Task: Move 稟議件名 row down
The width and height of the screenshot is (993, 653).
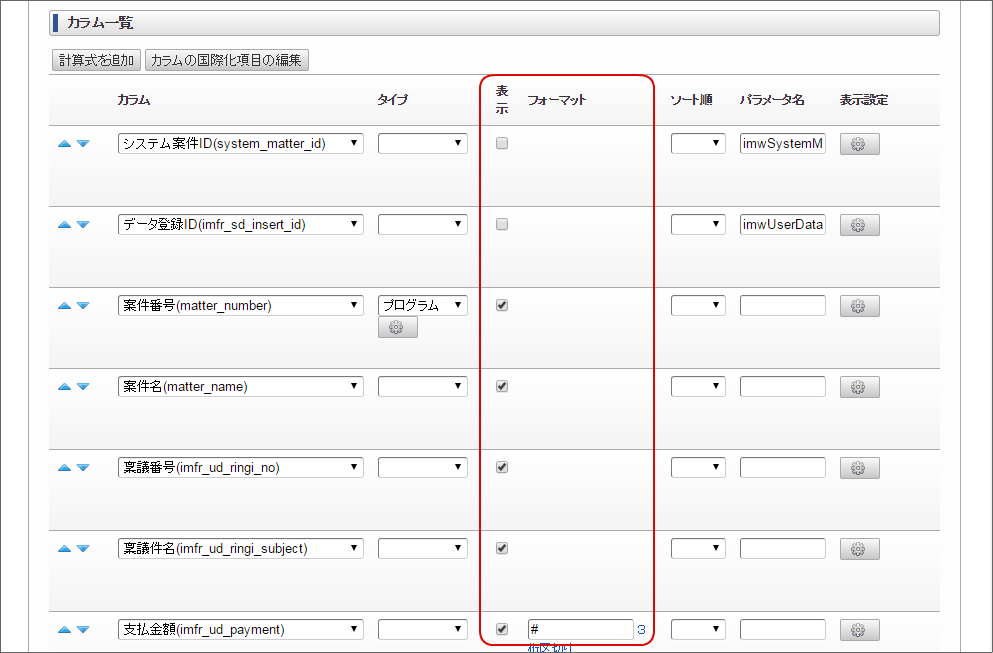Action: 83,549
